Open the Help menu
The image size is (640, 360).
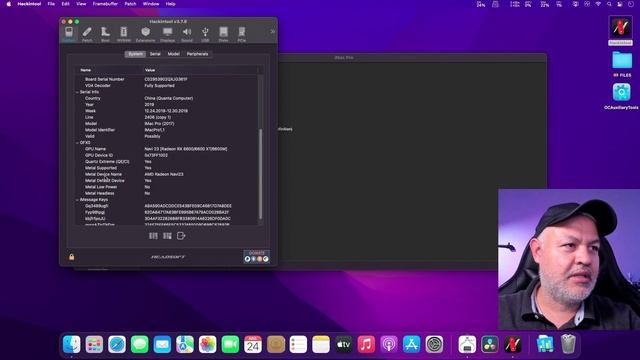click(x=171, y=4)
